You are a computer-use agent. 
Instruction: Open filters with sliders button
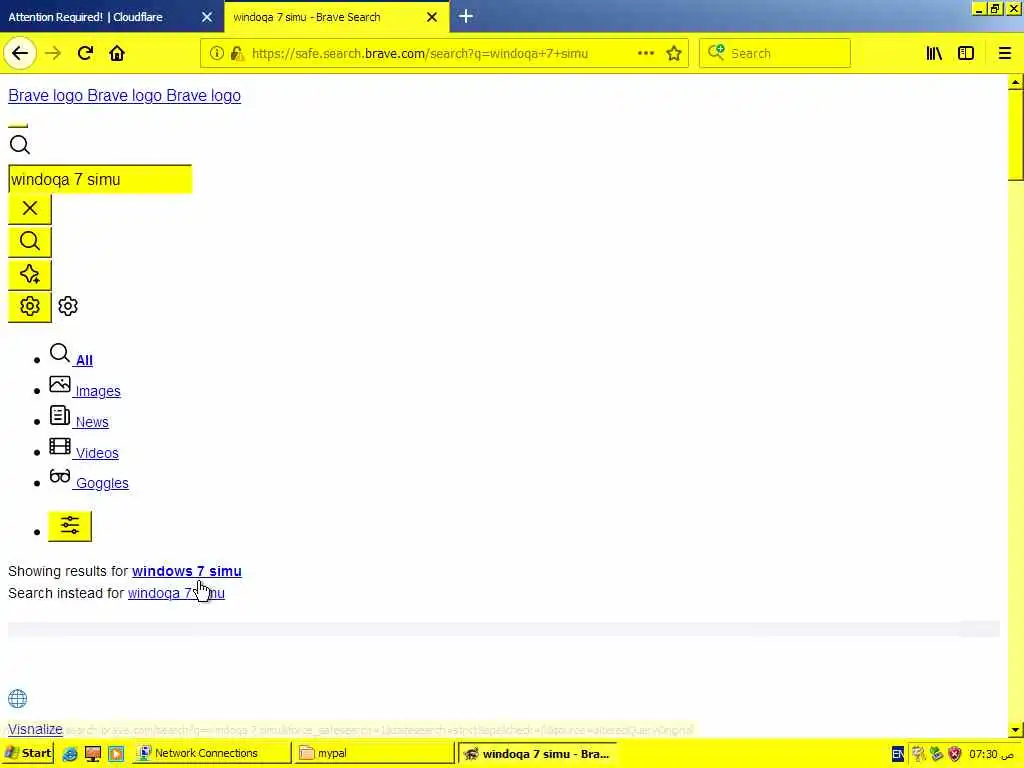(70, 526)
